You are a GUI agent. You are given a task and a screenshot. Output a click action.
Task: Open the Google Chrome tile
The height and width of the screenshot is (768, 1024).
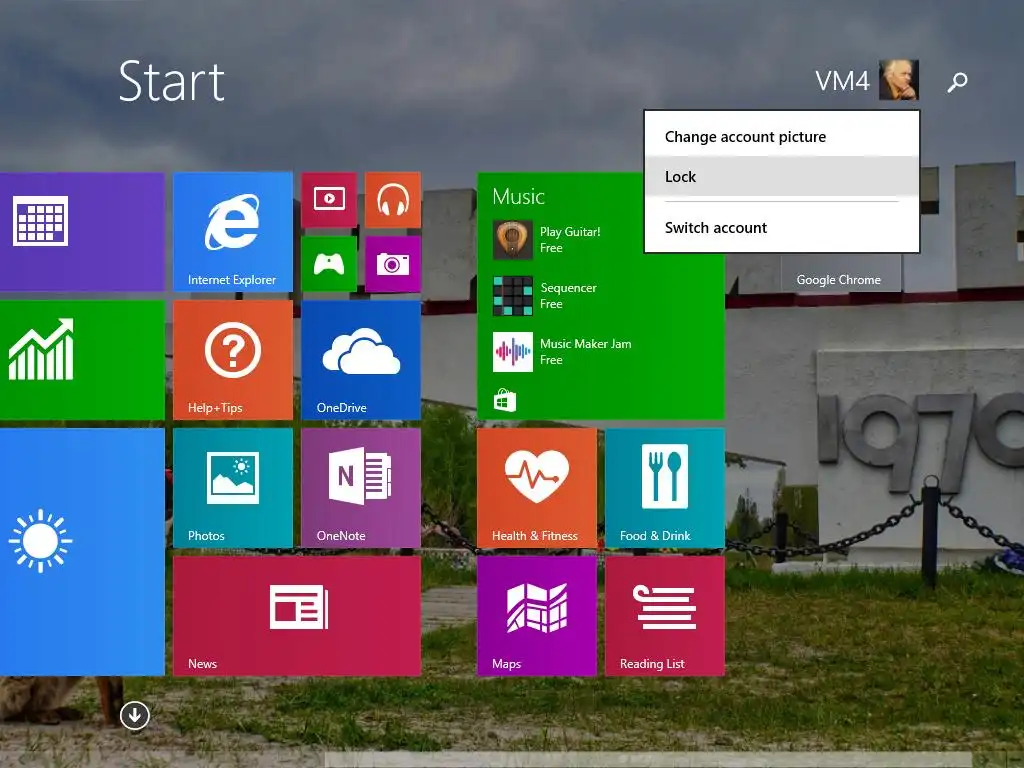(x=841, y=272)
